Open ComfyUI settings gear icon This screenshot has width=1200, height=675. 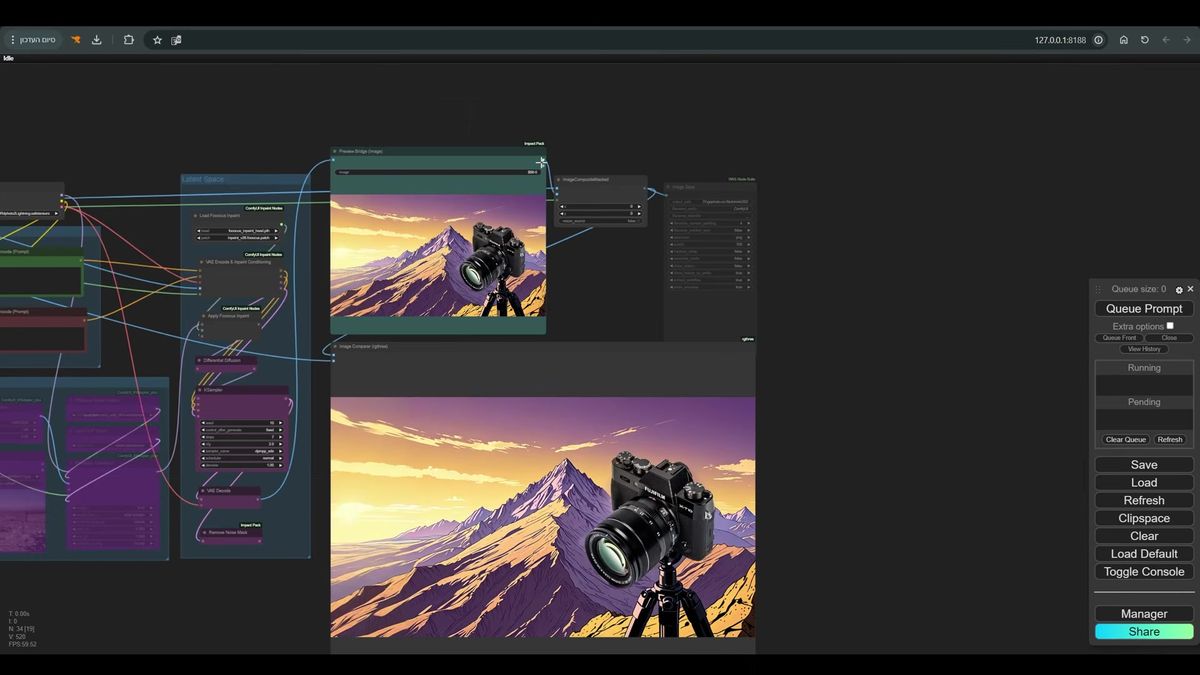click(1179, 290)
